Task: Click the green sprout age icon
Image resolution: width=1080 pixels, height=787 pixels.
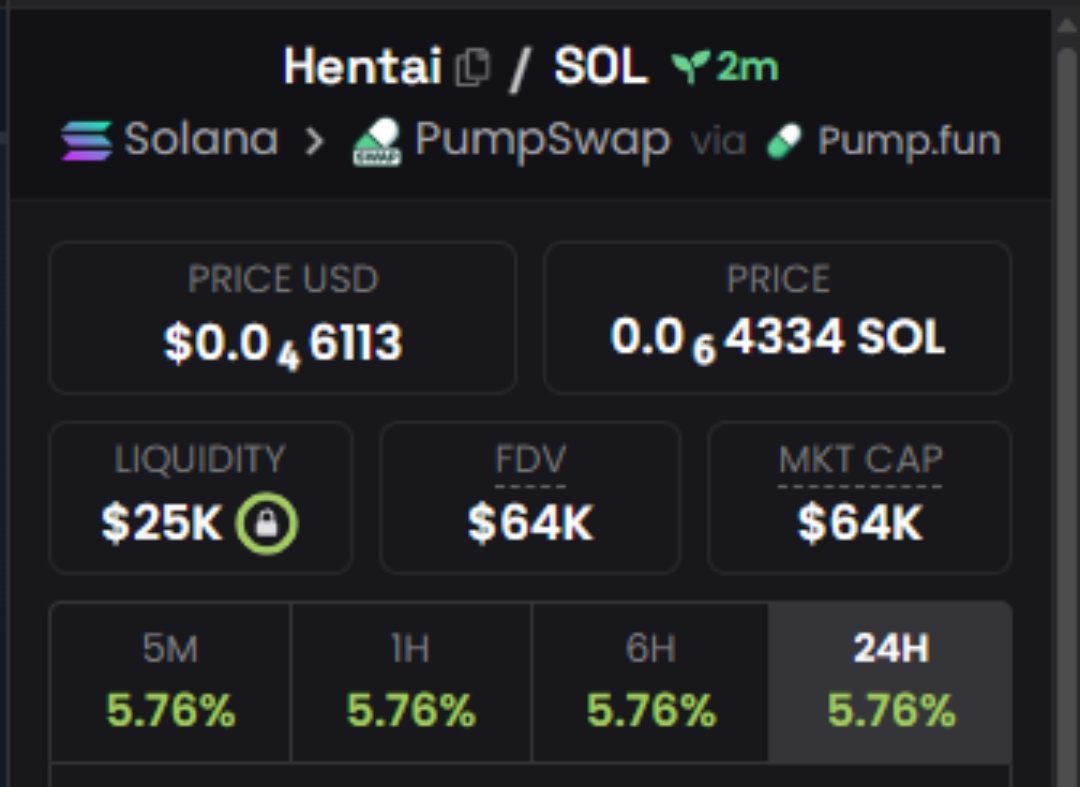Action: point(691,67)
